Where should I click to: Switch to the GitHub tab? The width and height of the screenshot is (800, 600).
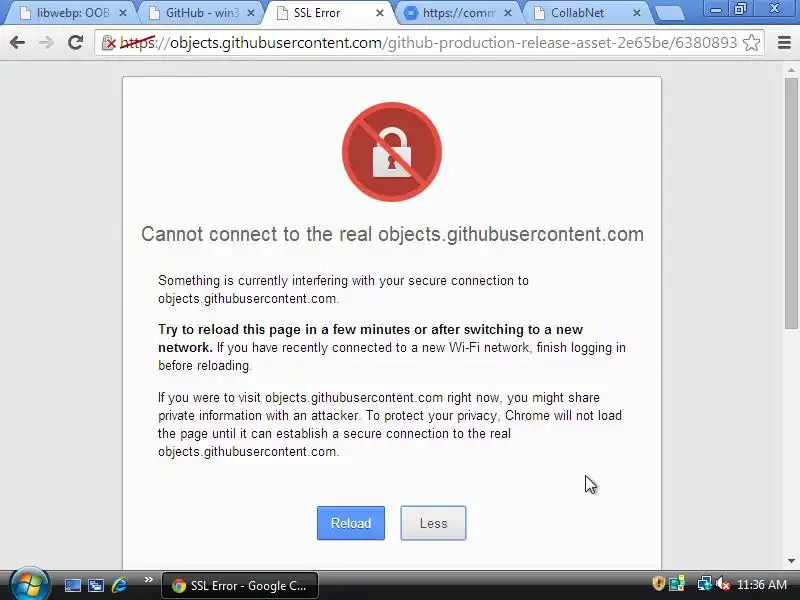point(202,13)
